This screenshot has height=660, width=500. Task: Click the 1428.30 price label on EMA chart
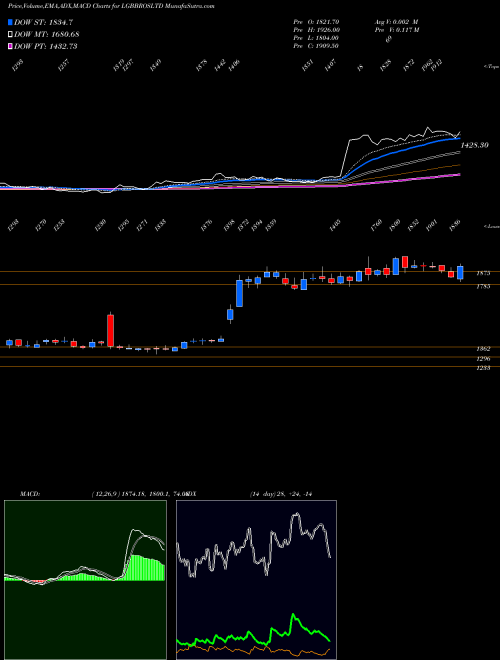point(474,145)
